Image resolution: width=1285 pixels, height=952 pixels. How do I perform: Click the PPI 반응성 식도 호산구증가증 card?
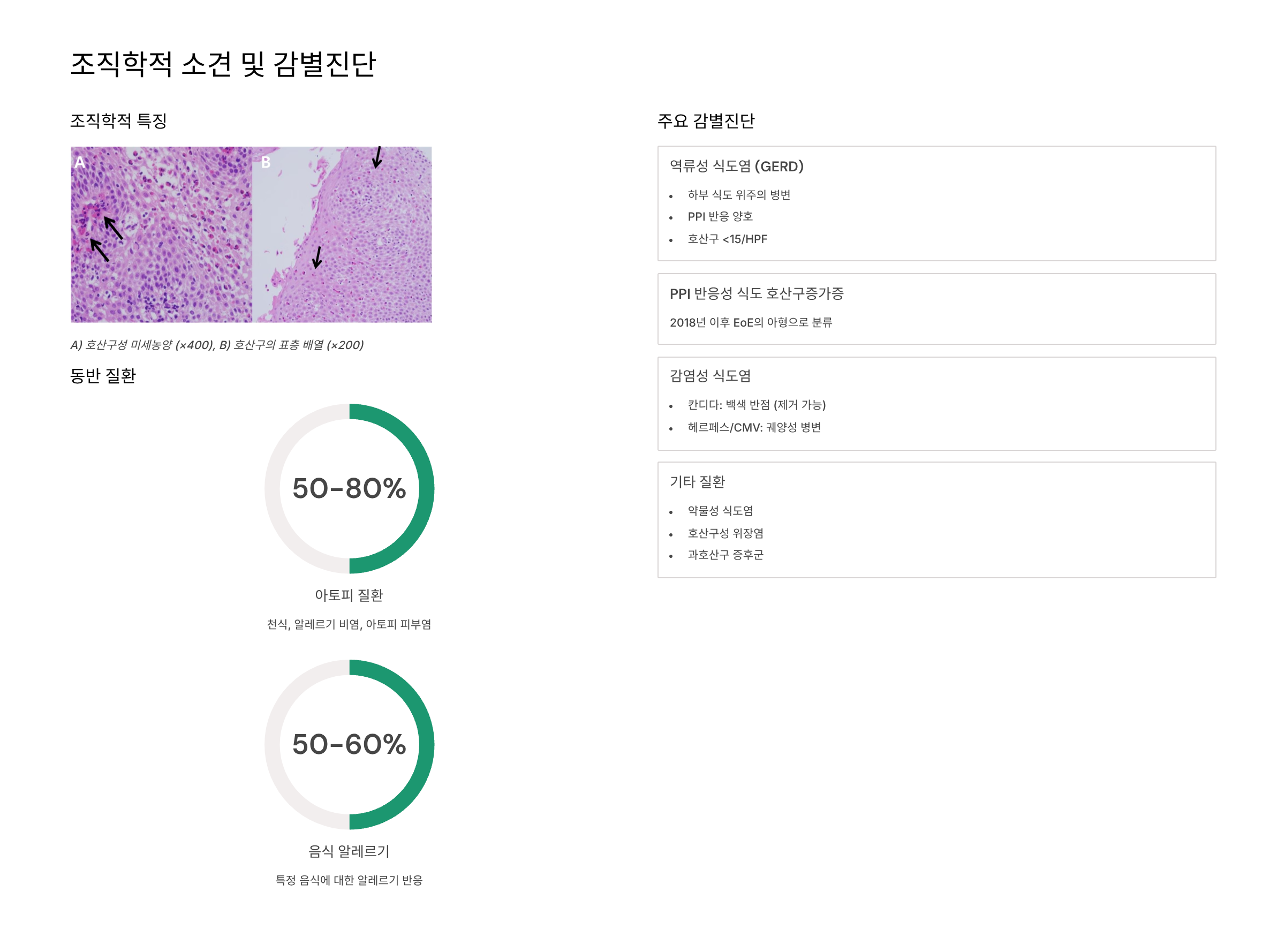click(x=937, y=309)
